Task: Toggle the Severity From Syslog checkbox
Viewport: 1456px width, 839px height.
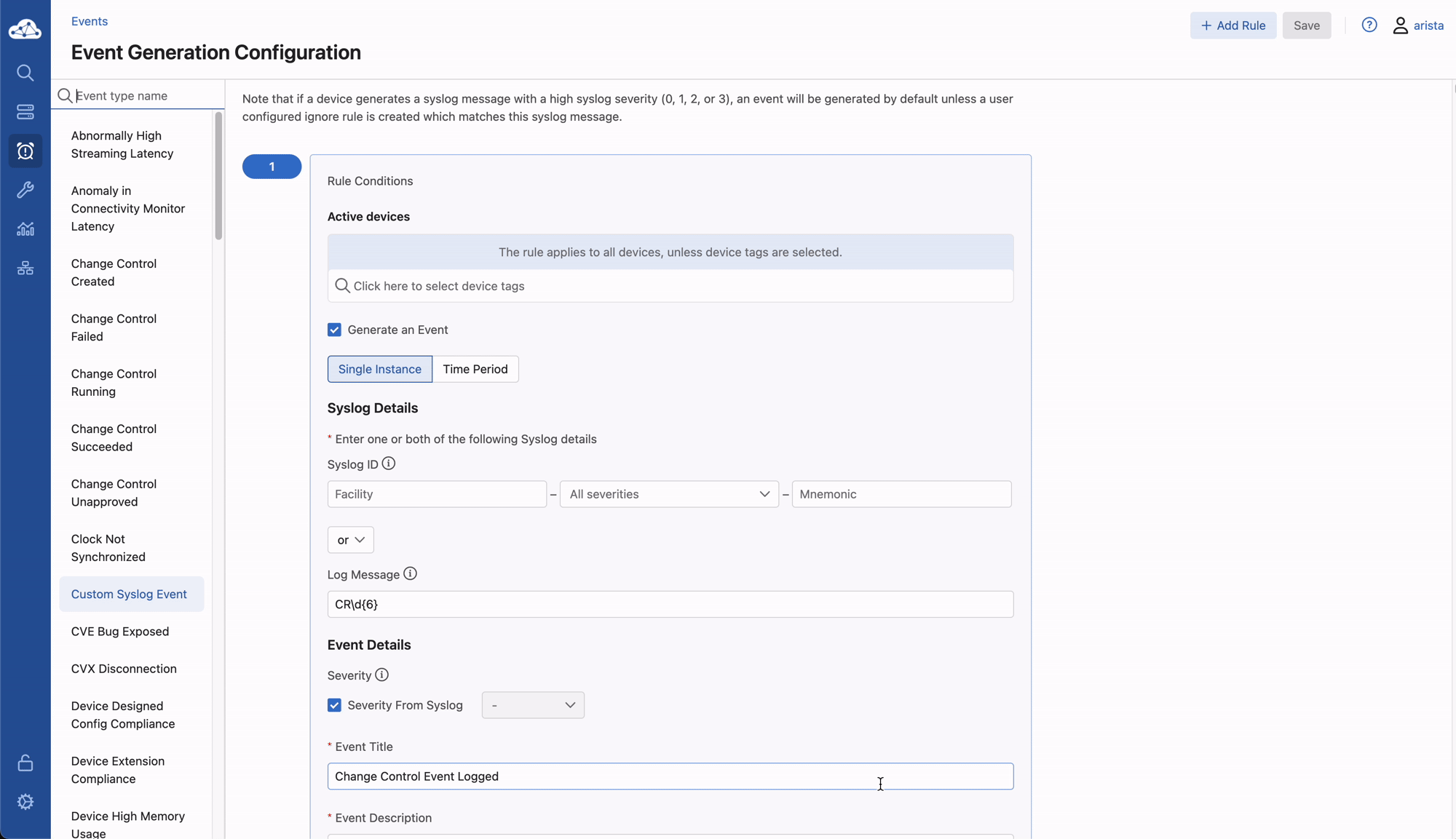Action: tap(334, 705)
